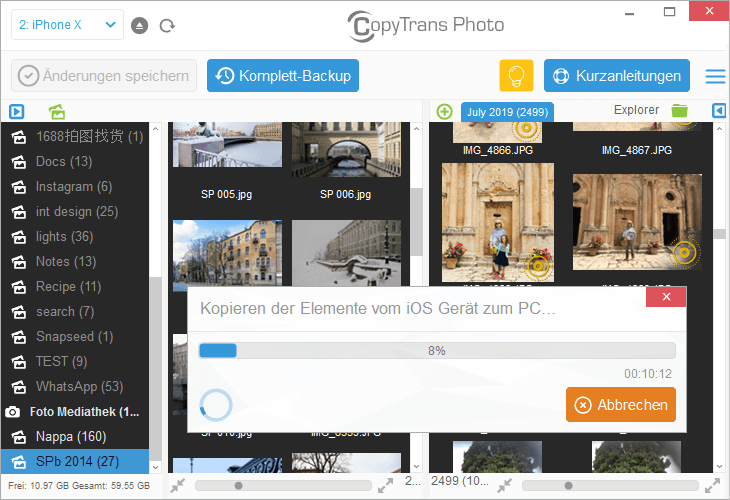Screen dimensions: 730x500
Task: Click album list scroll down arrow
Action: click(x=155, y=467)
